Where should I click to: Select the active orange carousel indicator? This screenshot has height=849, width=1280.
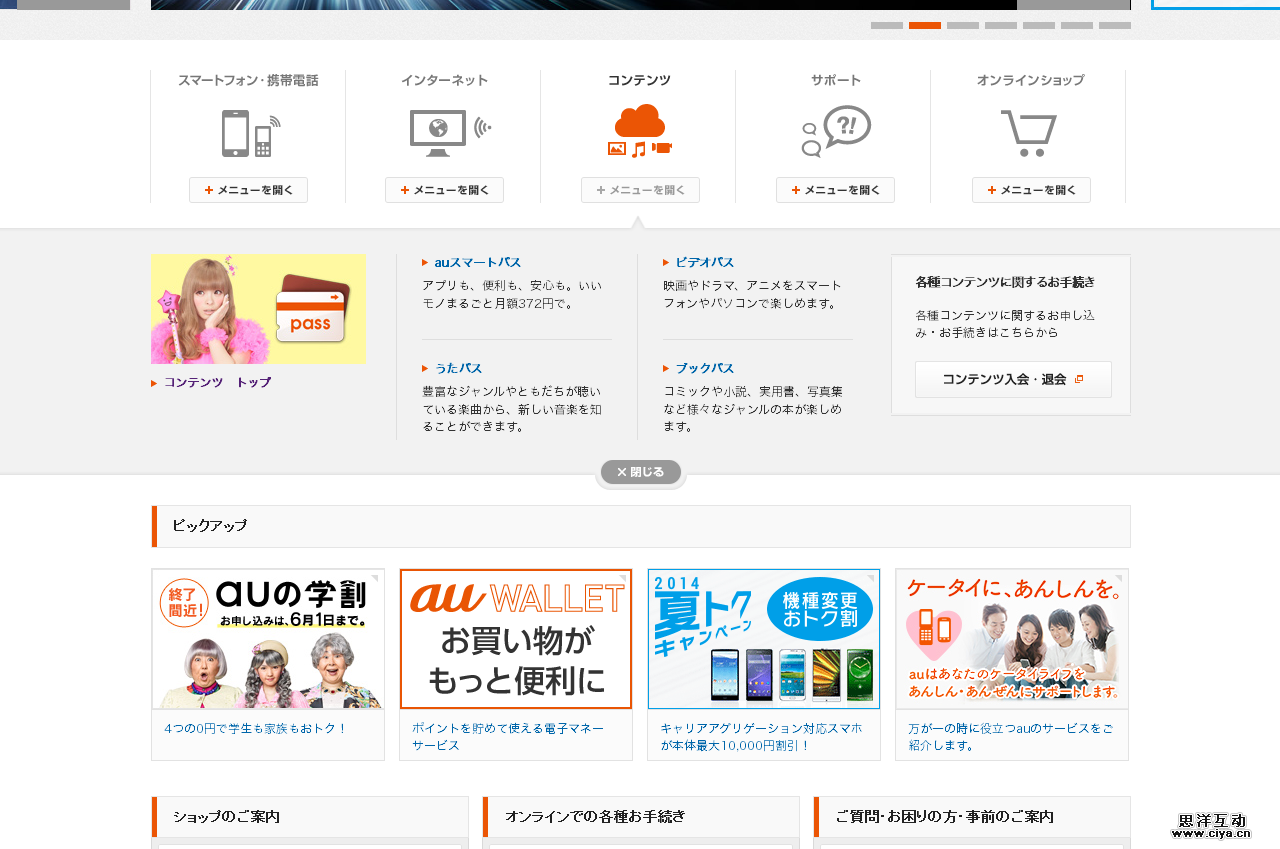pos(925,25)
